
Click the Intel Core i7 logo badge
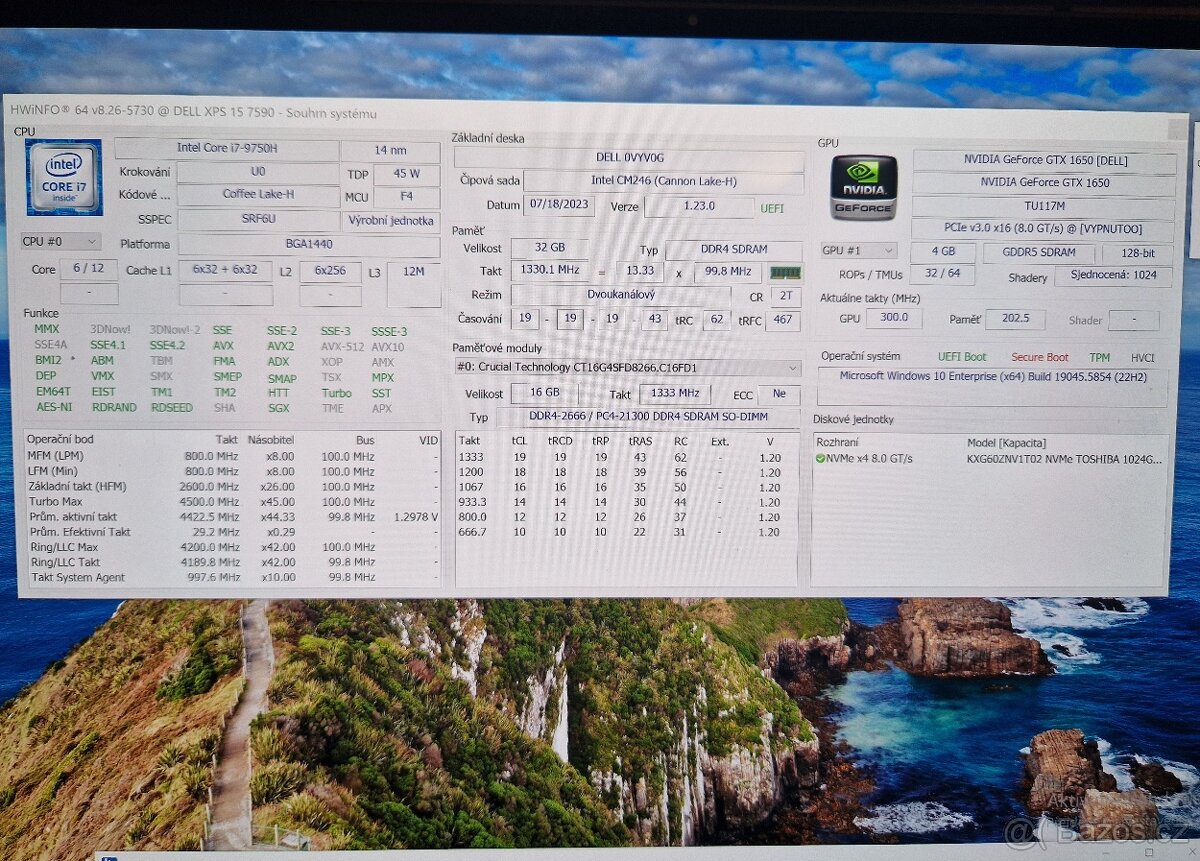pyautogui.click(x=63, y=179)
